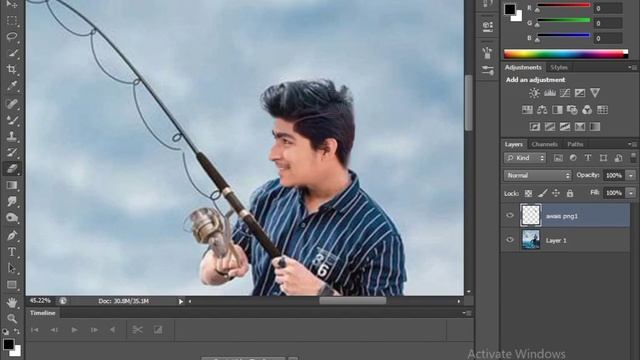Add a Hue/Saturation adjustment

pyautogui.click(x=527, y=110)
